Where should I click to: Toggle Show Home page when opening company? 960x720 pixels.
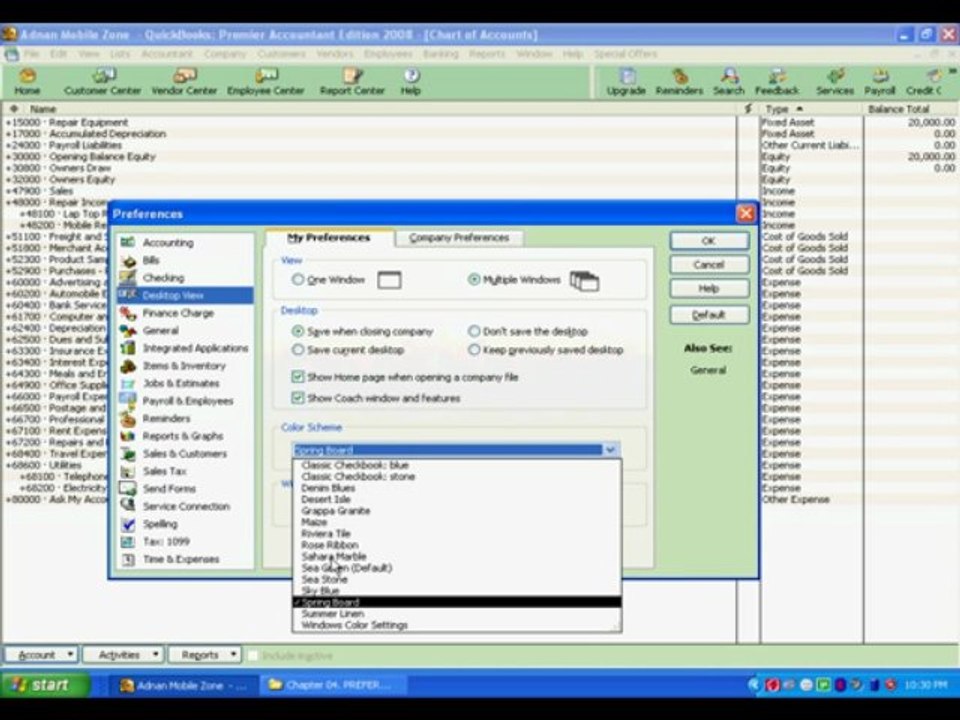click(298, 377)
